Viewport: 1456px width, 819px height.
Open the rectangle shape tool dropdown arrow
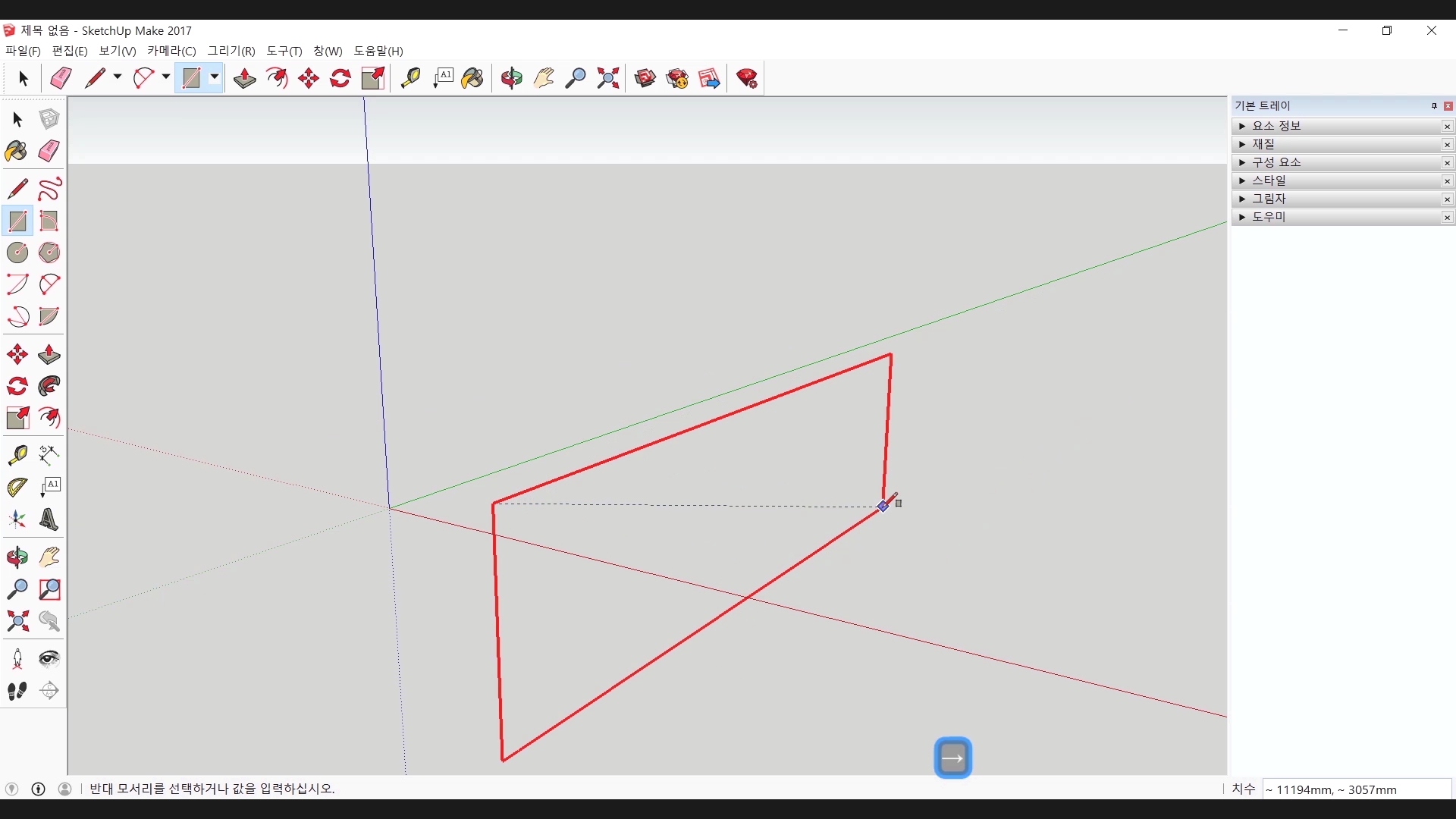215,77
